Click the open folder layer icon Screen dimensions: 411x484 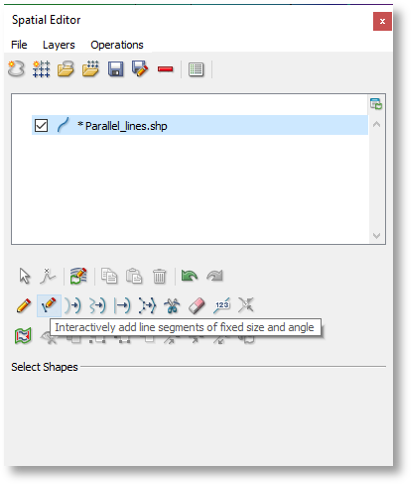click(x=66, y=69)
